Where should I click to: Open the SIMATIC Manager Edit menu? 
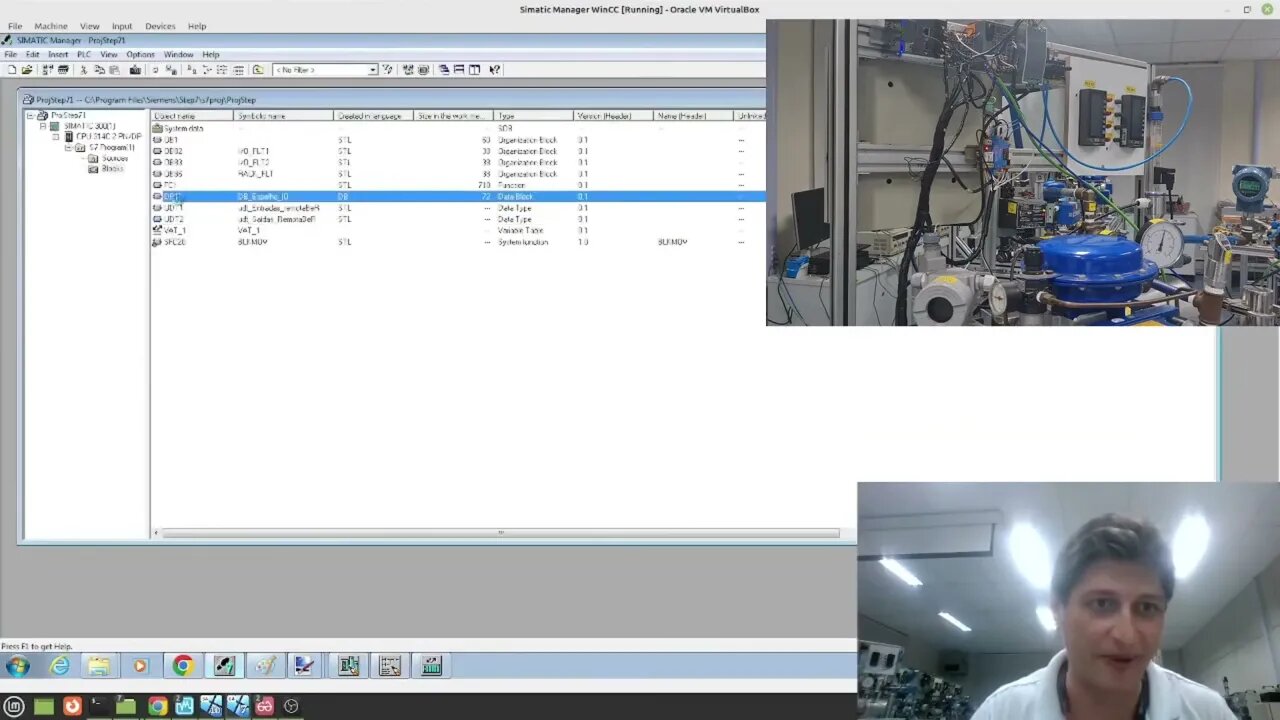coord(33,54)
